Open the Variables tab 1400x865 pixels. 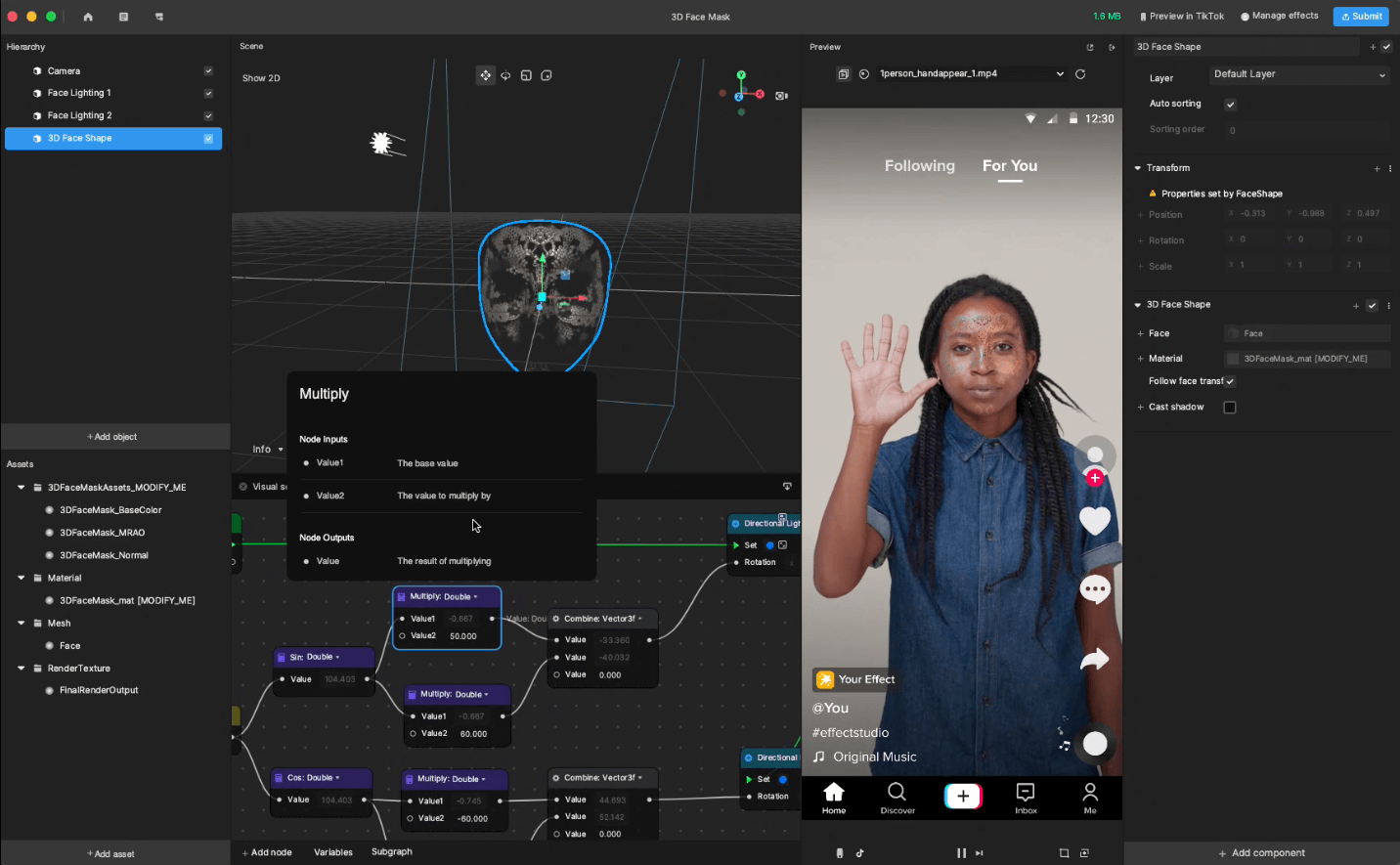coord(332,852)
